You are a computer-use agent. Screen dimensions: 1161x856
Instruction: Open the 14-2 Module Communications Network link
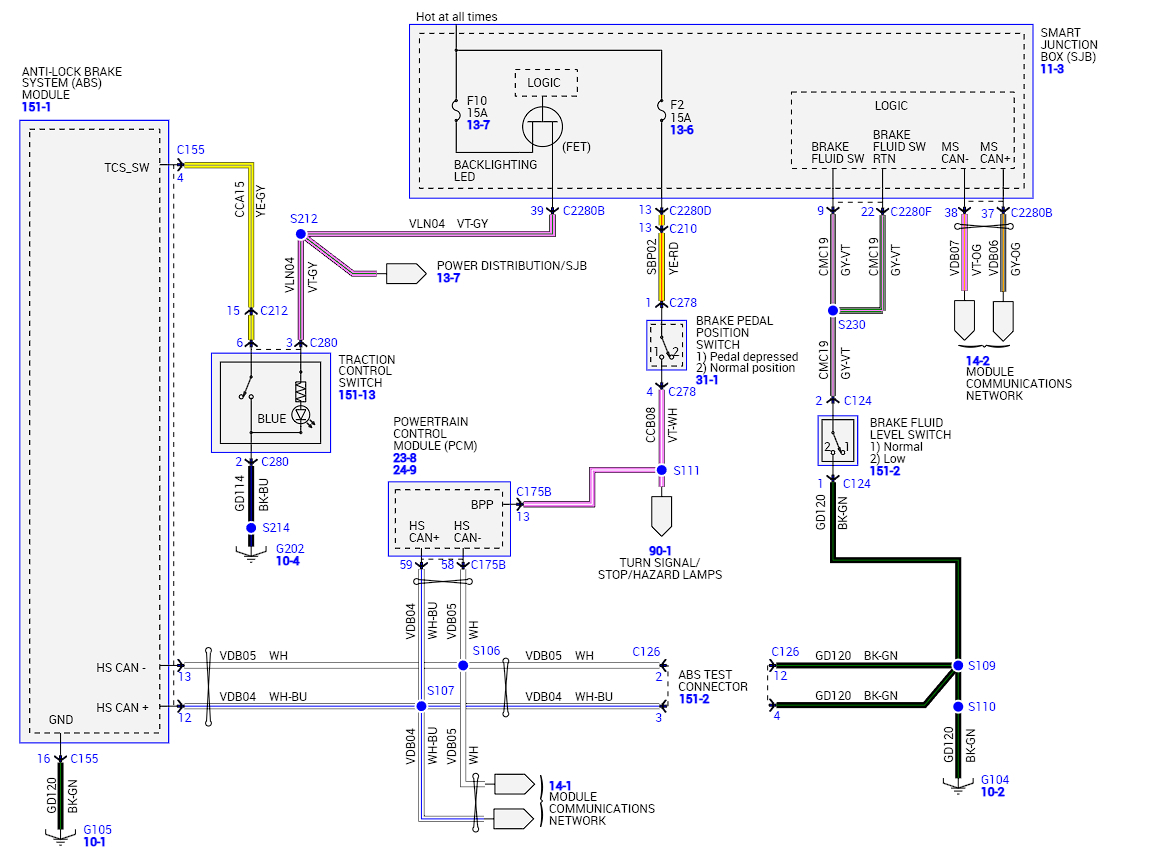click(x=977, y=361)
